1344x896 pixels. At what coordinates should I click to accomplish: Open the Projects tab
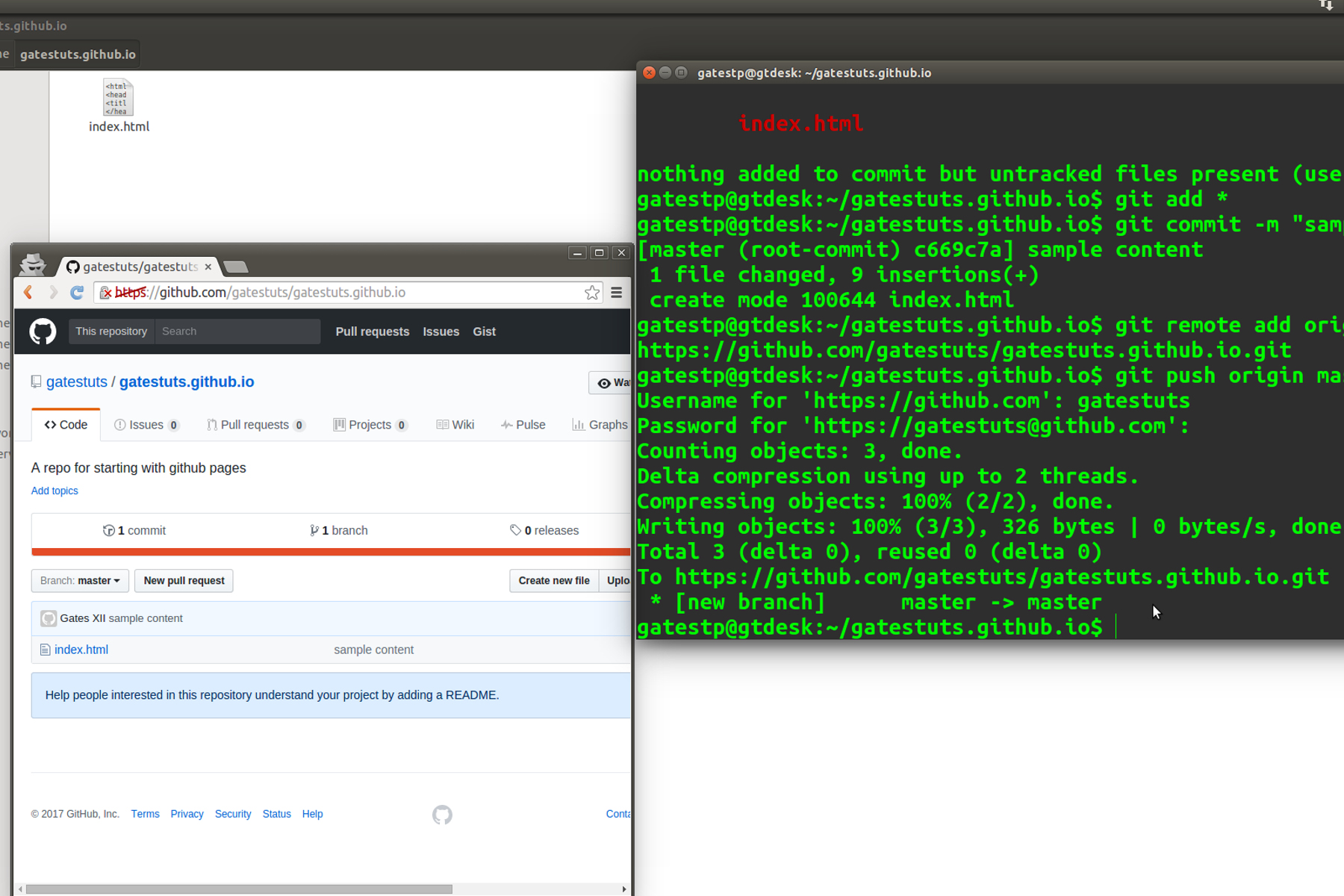pos(370,425)
